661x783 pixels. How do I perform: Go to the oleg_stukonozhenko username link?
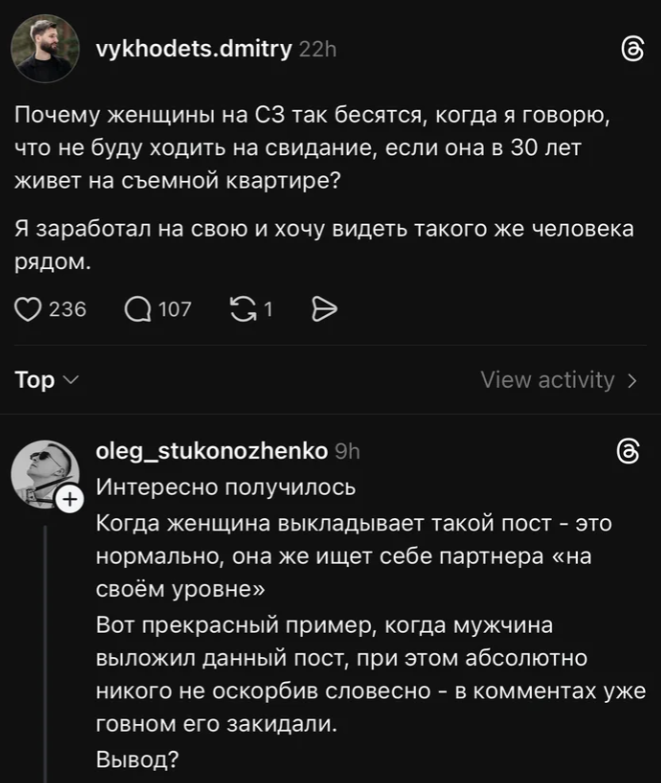tap(210, 451)
